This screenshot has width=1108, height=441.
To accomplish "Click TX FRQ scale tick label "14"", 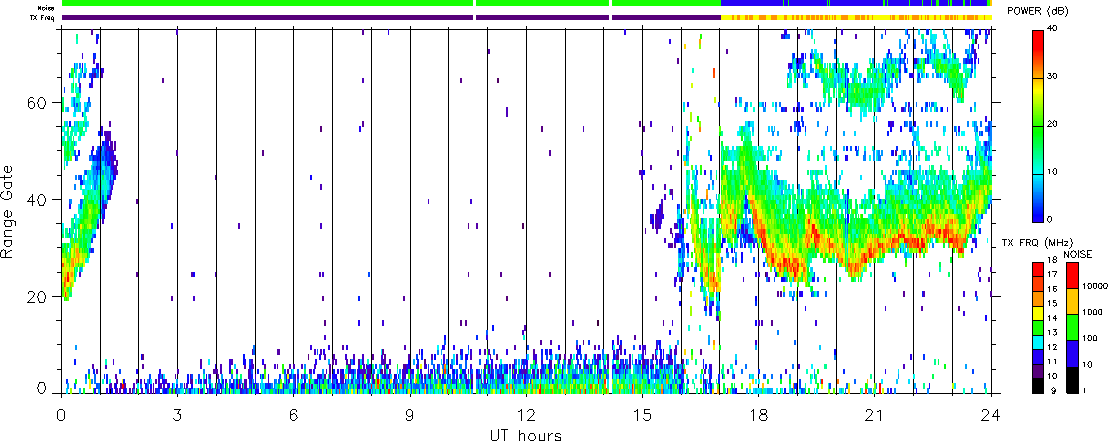I will click(x=1054, y=319).
